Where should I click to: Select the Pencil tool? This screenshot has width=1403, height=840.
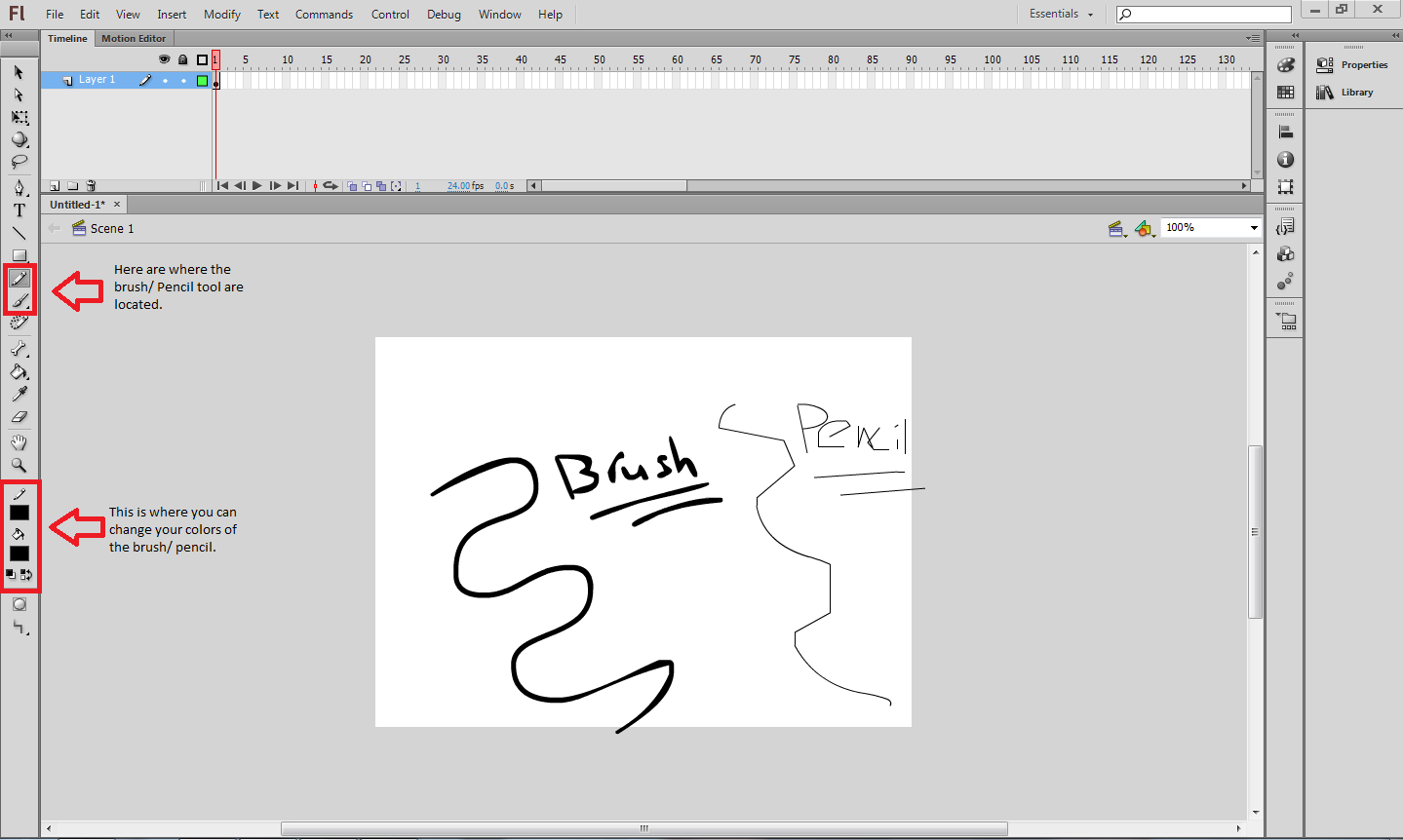[x=19, y=280]
